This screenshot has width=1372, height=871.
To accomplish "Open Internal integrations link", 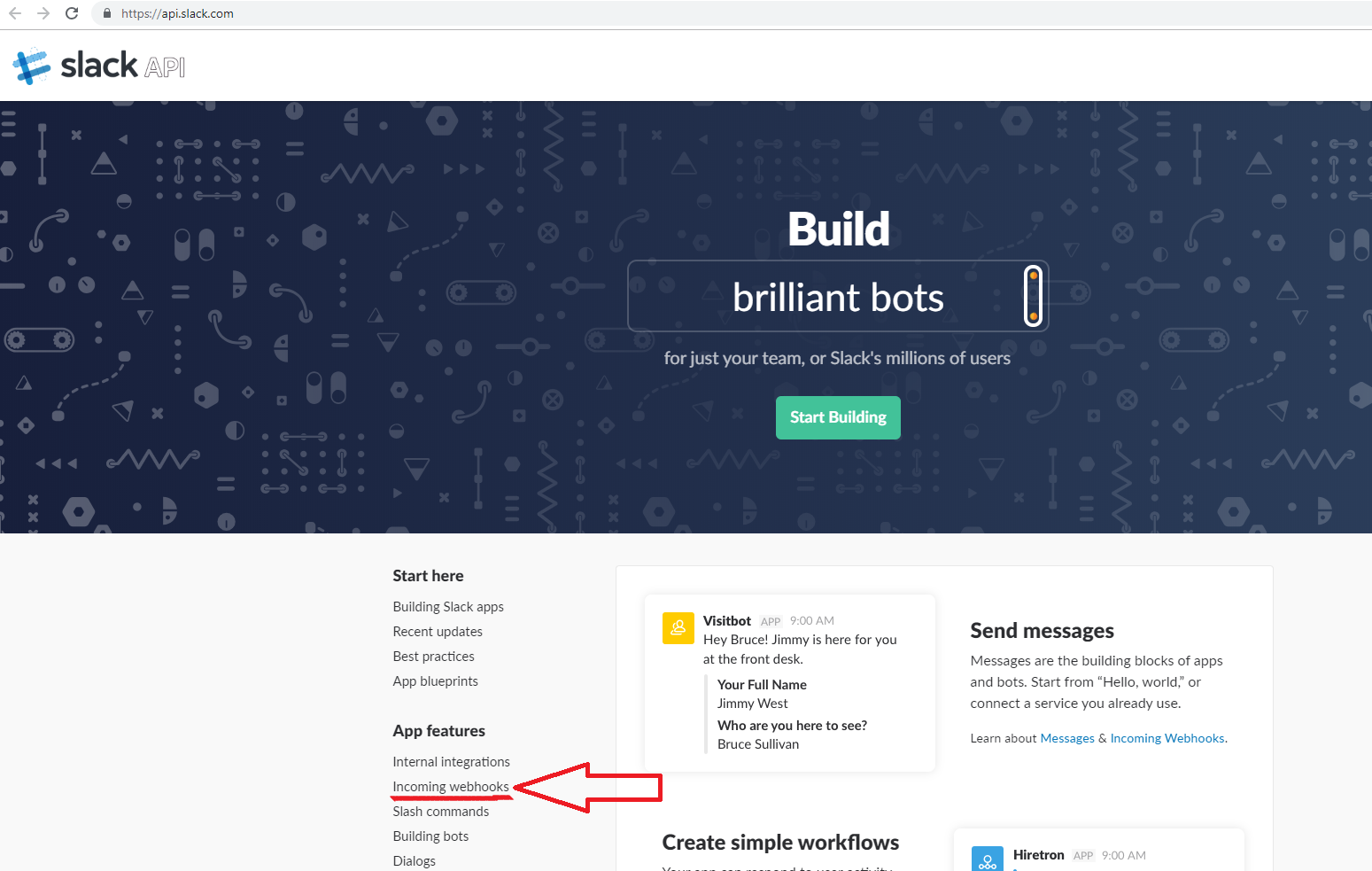I will (x=452, y=762).
